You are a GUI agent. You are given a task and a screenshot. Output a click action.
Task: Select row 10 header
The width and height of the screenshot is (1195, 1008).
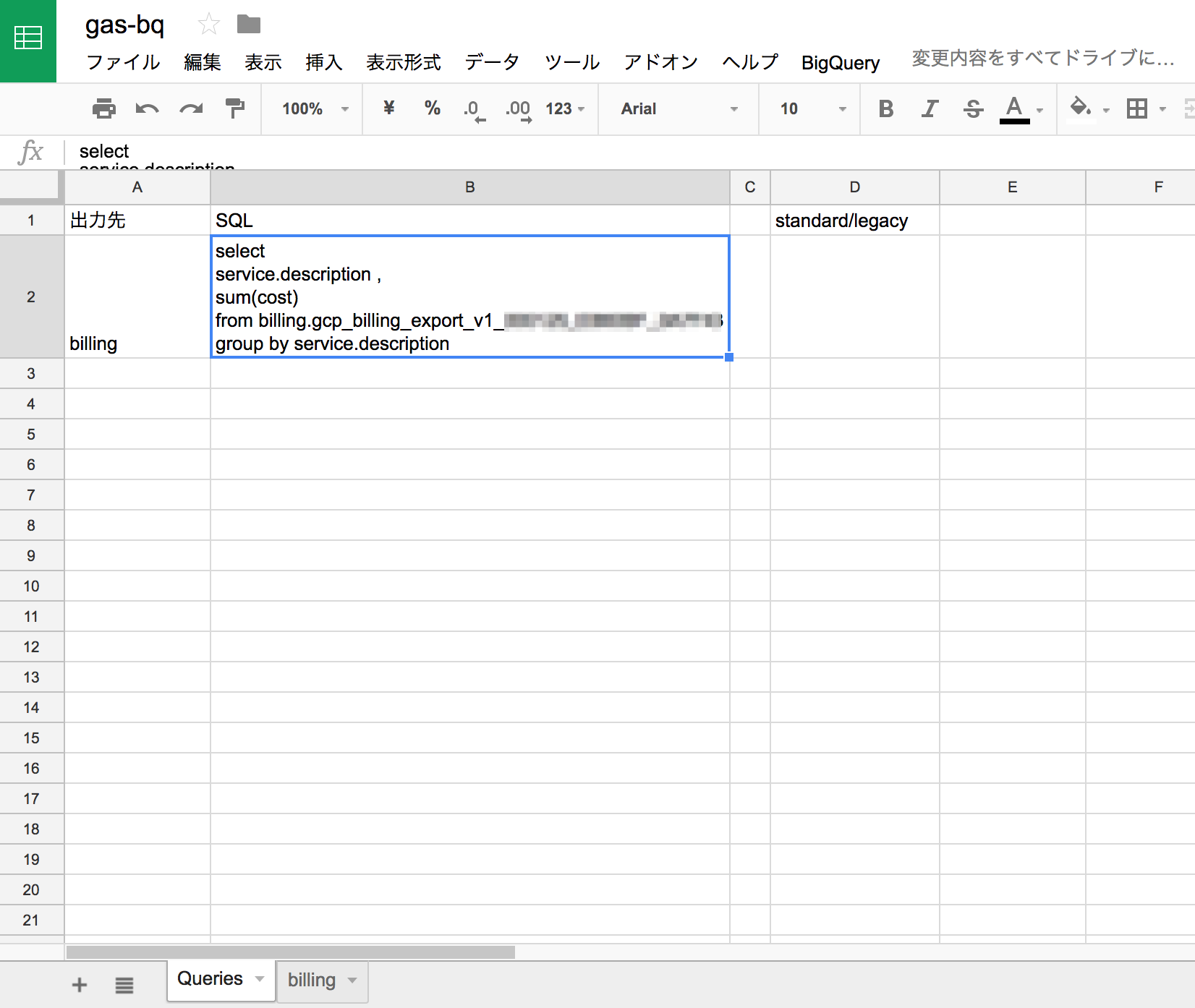[31, 586]
